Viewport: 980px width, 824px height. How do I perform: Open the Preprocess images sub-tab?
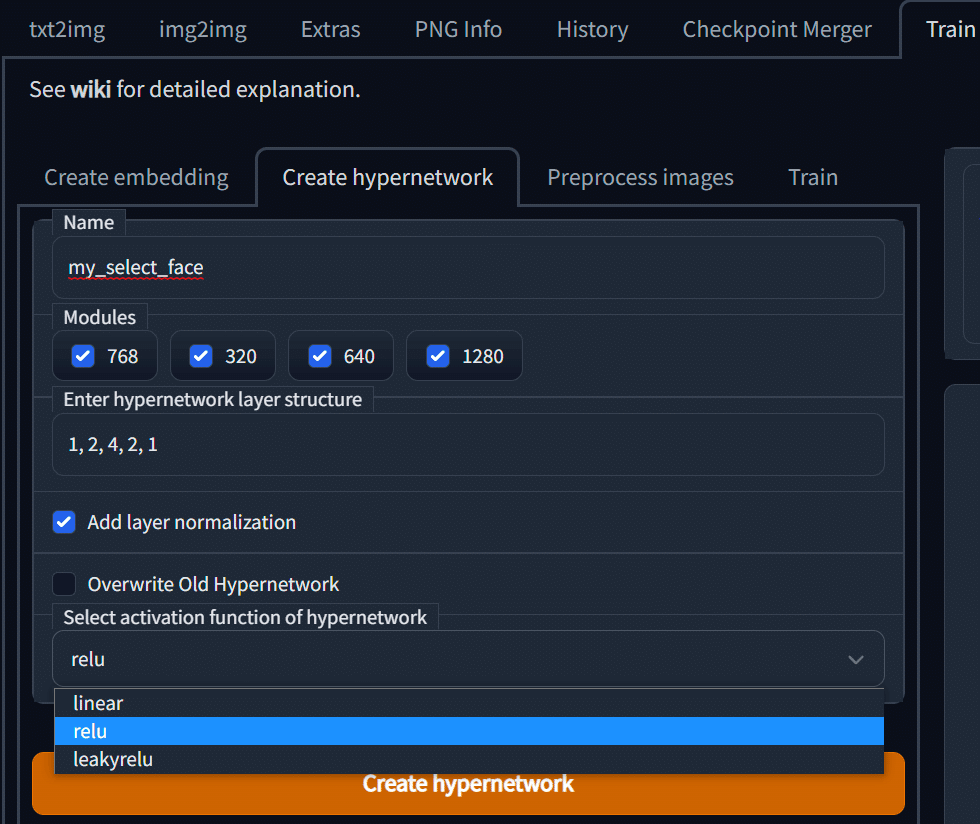click(640, 176)
